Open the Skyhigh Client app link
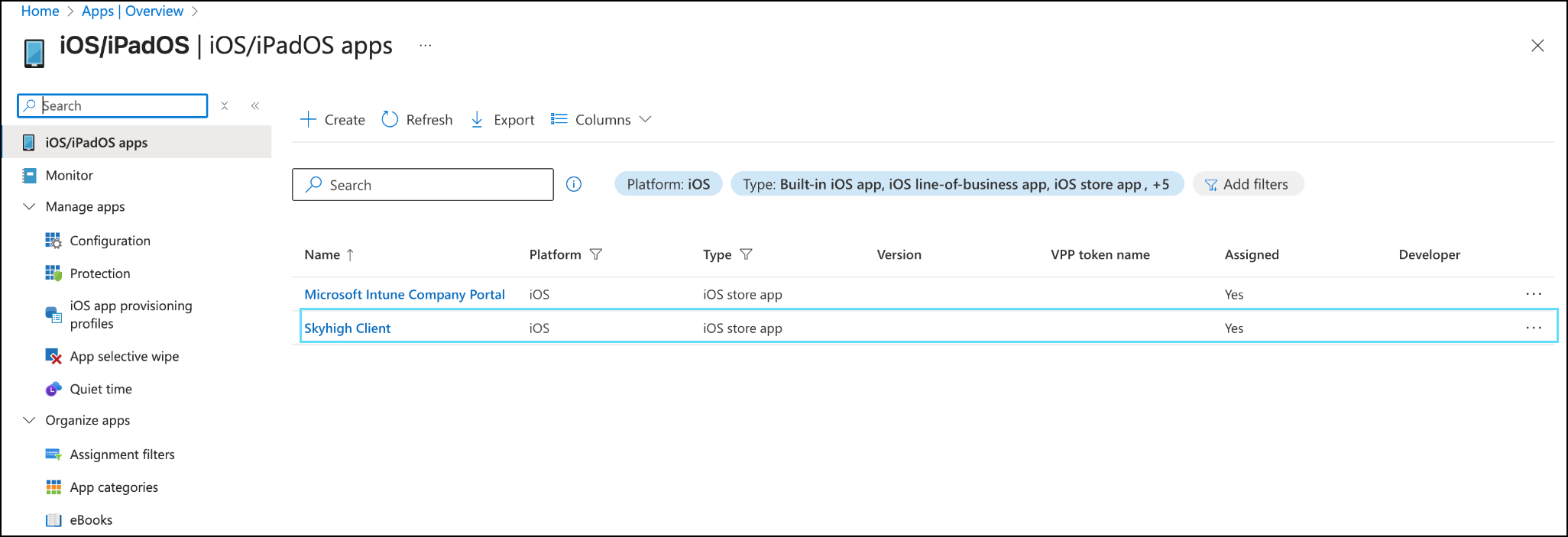 [347, 328]
